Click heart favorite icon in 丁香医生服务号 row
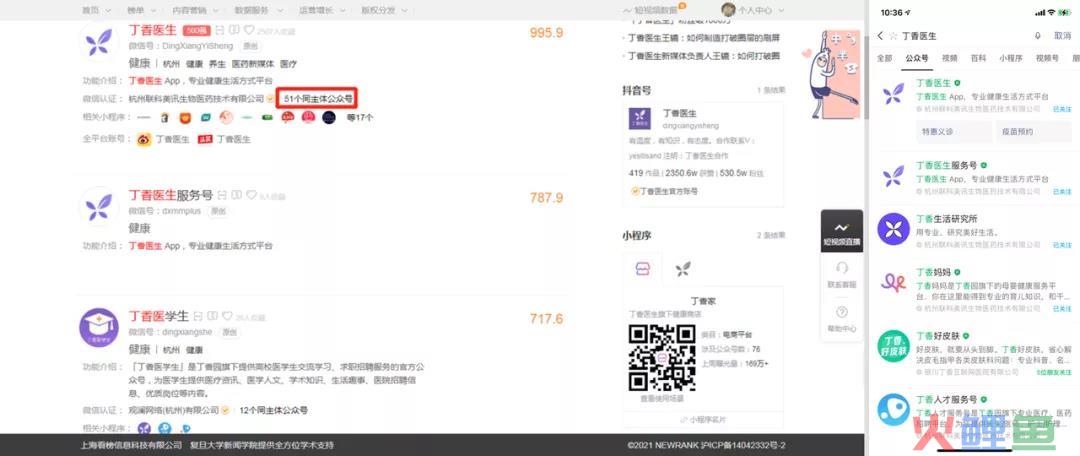Image resolution: width=1080 pixels, height=456 pixels. [251, 196]
